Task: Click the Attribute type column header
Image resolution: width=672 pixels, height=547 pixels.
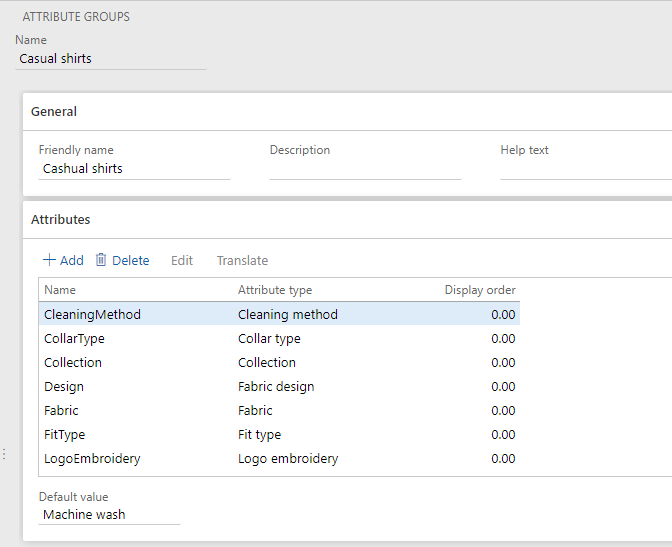Action: pos(275,290)
